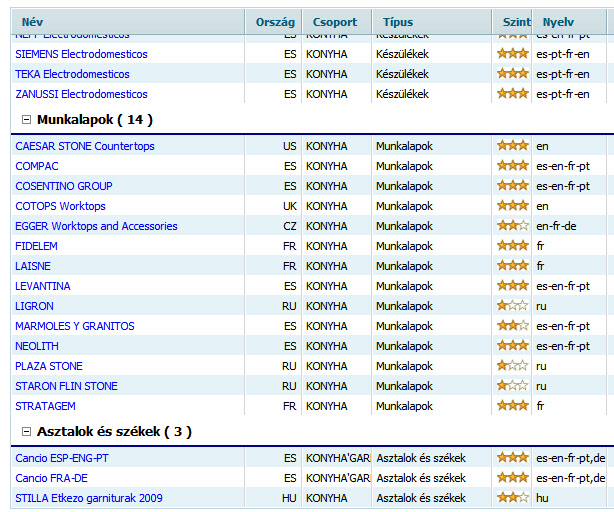Open SIEMENS Electrodomesticos link
This screenshot has width=614, height=512.
81,54
